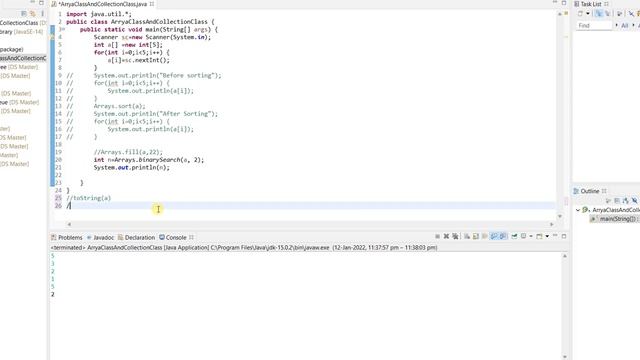Pin the current Console
The height and width of the screenshot is (360, 640).
(x=514, y=236)
